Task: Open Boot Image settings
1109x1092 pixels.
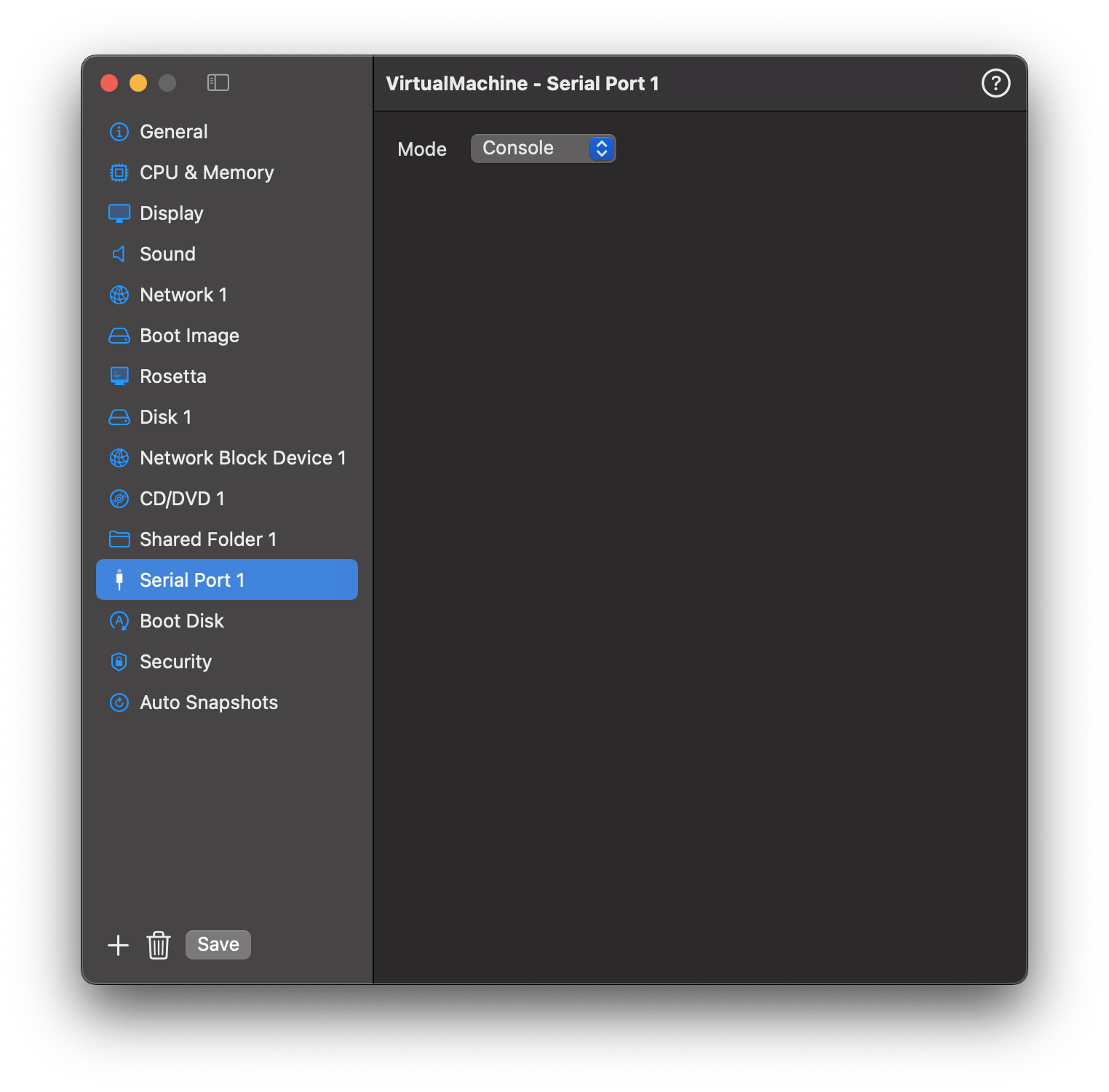Action: (x=189, y=336)
